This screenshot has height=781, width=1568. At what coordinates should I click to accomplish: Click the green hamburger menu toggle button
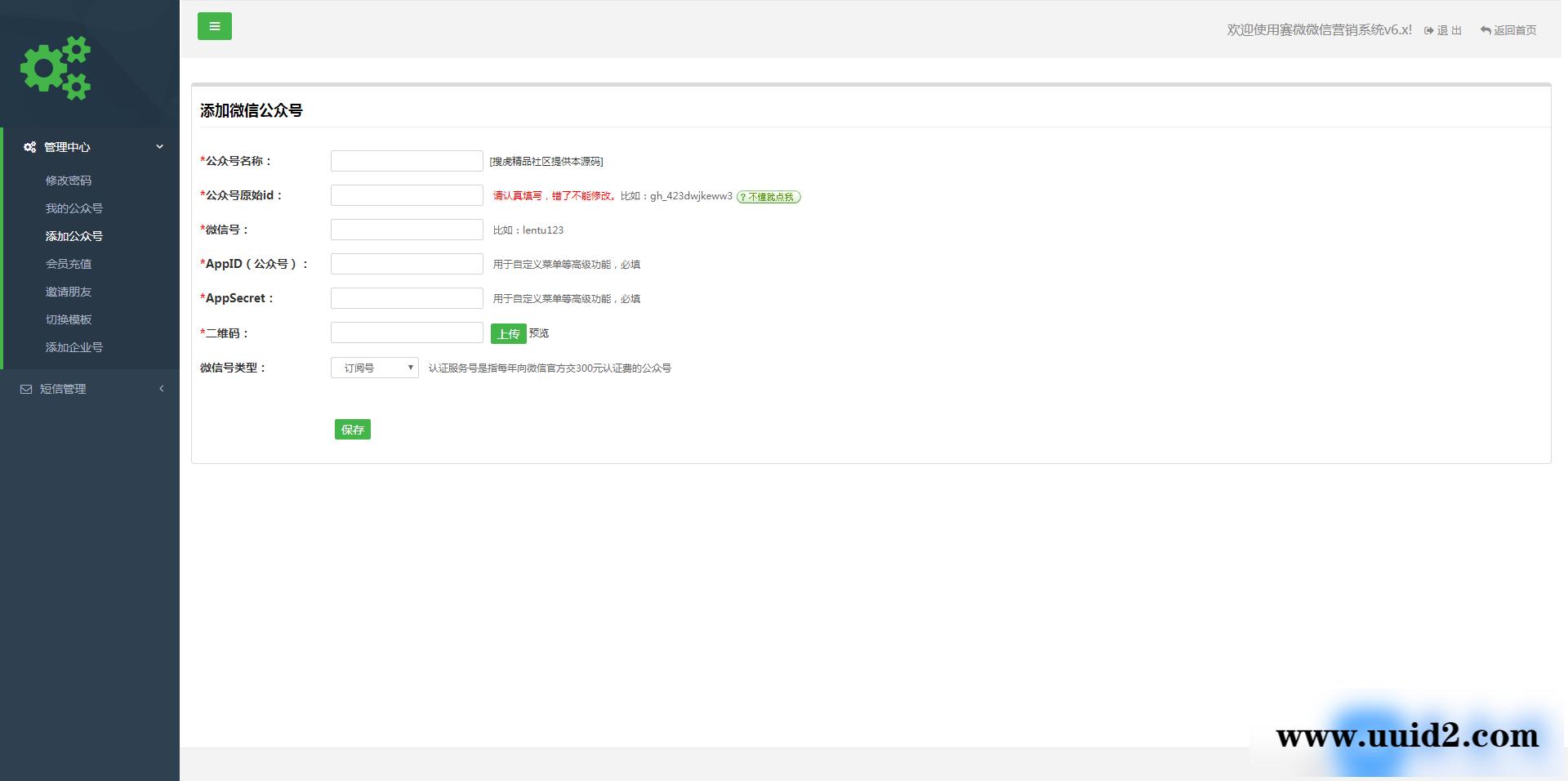tap(214, 26)
